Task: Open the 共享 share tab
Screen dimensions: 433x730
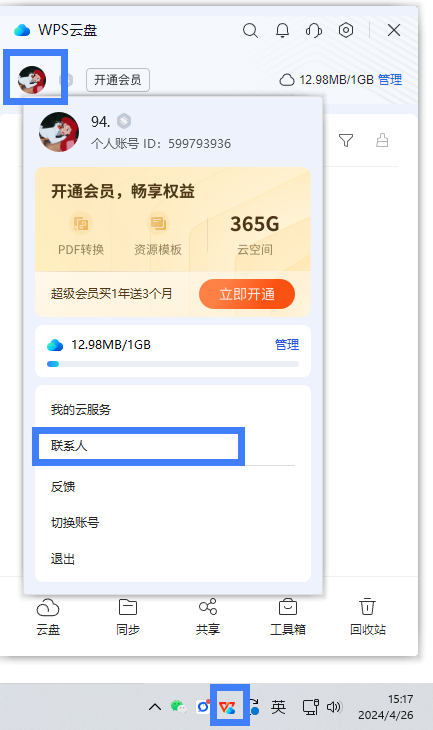Action: tap(208, 617)
